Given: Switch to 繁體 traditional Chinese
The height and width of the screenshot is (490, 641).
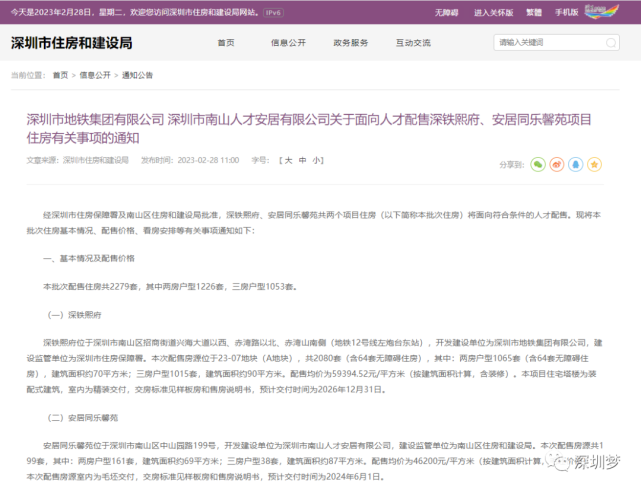Looking at the screenshot, I should tap(534, 13).
